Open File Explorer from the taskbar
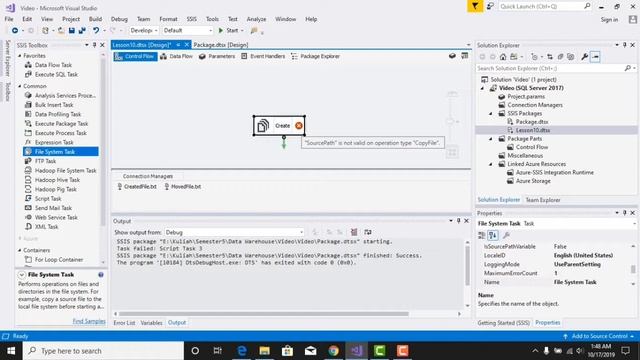The width and height of the screenshot is (640, 360). coord(264,351)
